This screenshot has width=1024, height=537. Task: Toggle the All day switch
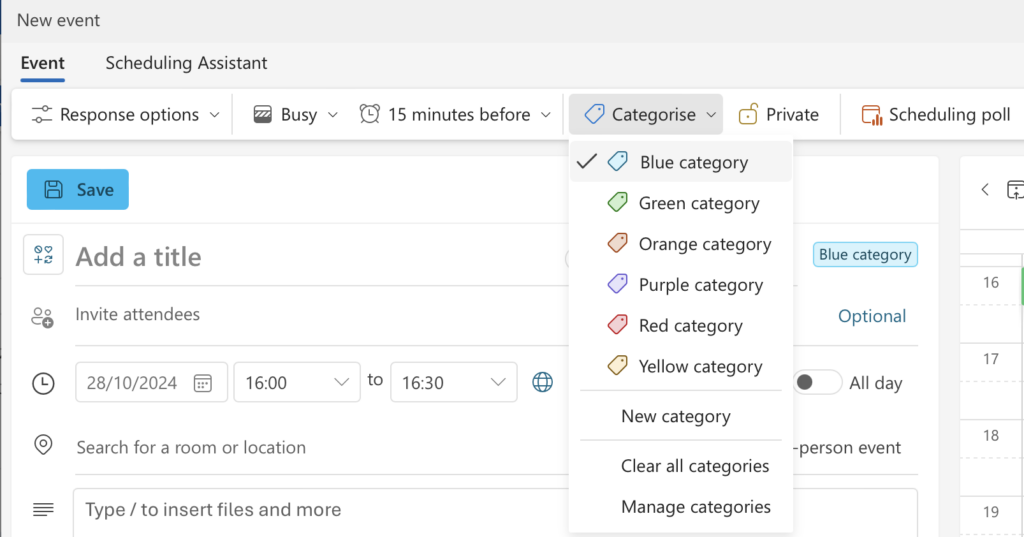coord(817,382)
